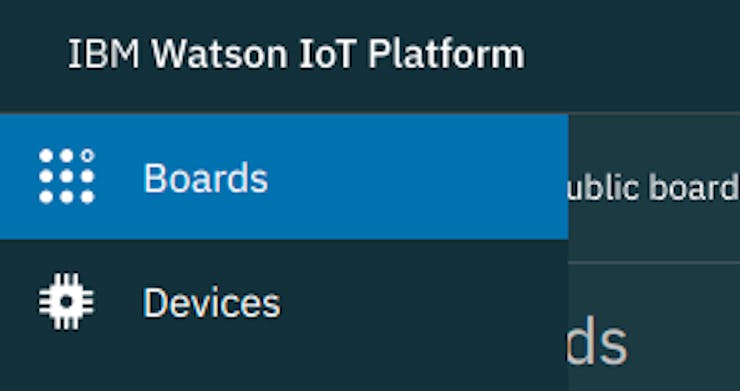Select the word Watson in the header
The image size is (740, 391).
point(219,54)
